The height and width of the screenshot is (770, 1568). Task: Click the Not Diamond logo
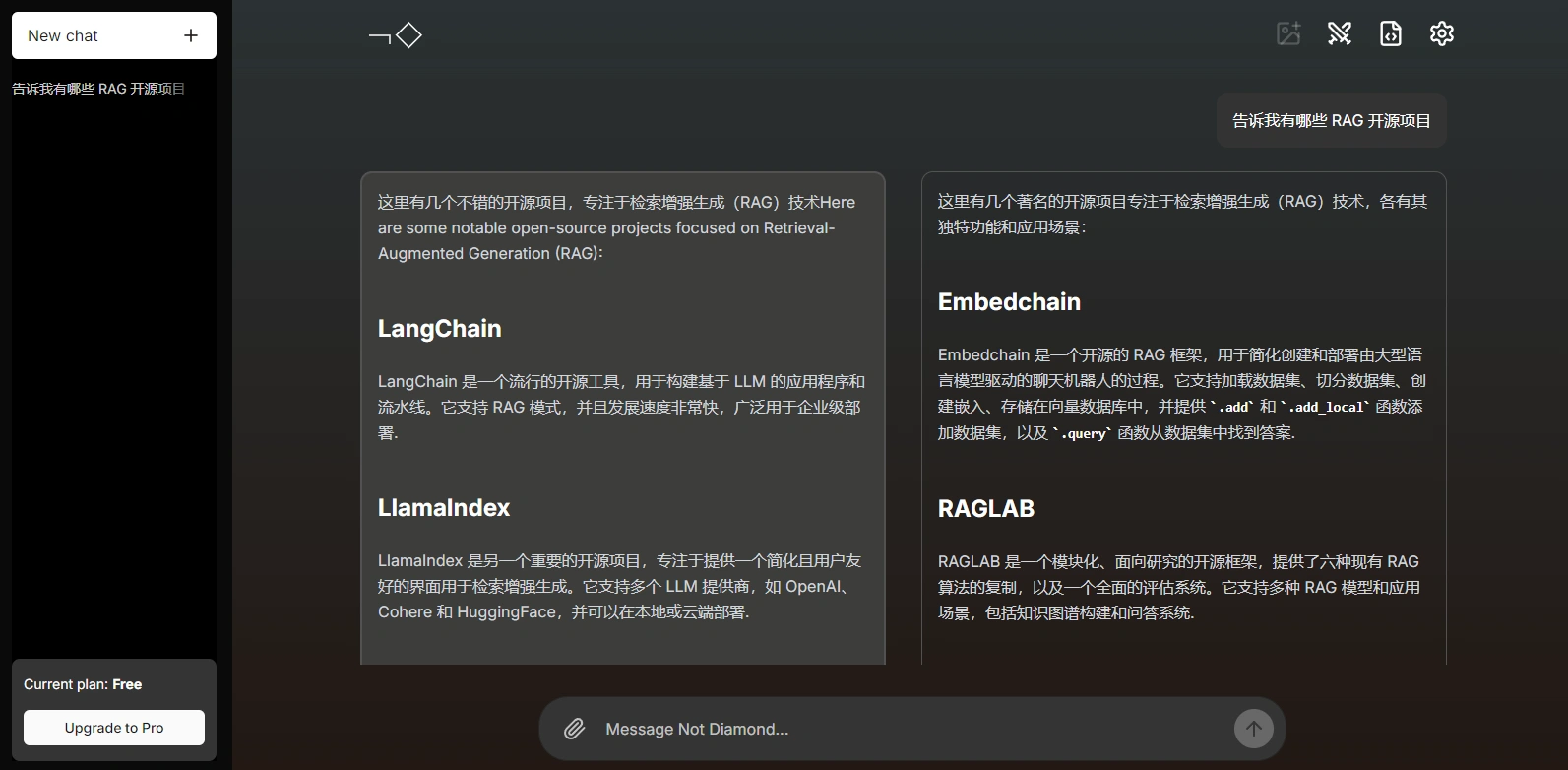tap(395, 36)
